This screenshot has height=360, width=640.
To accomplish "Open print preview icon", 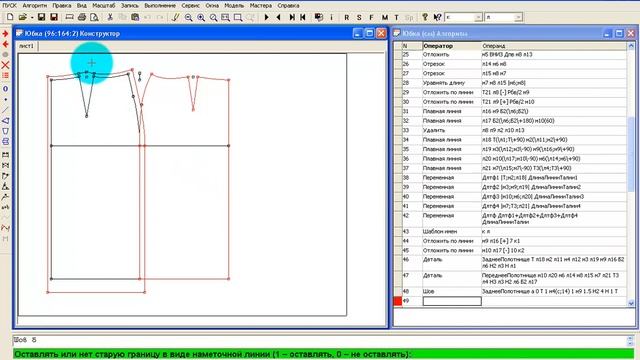I will pyautogui.click(x=94, y=17).
